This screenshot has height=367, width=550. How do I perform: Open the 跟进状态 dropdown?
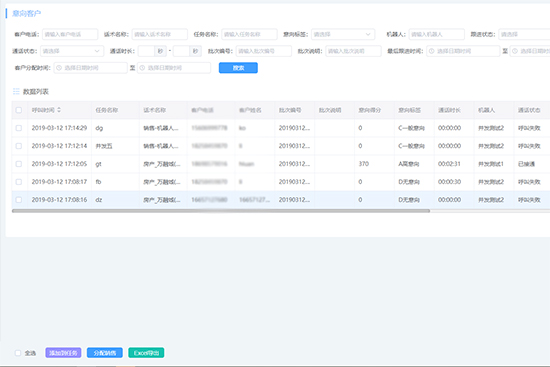pyautogui.click(x=524, y=34)
